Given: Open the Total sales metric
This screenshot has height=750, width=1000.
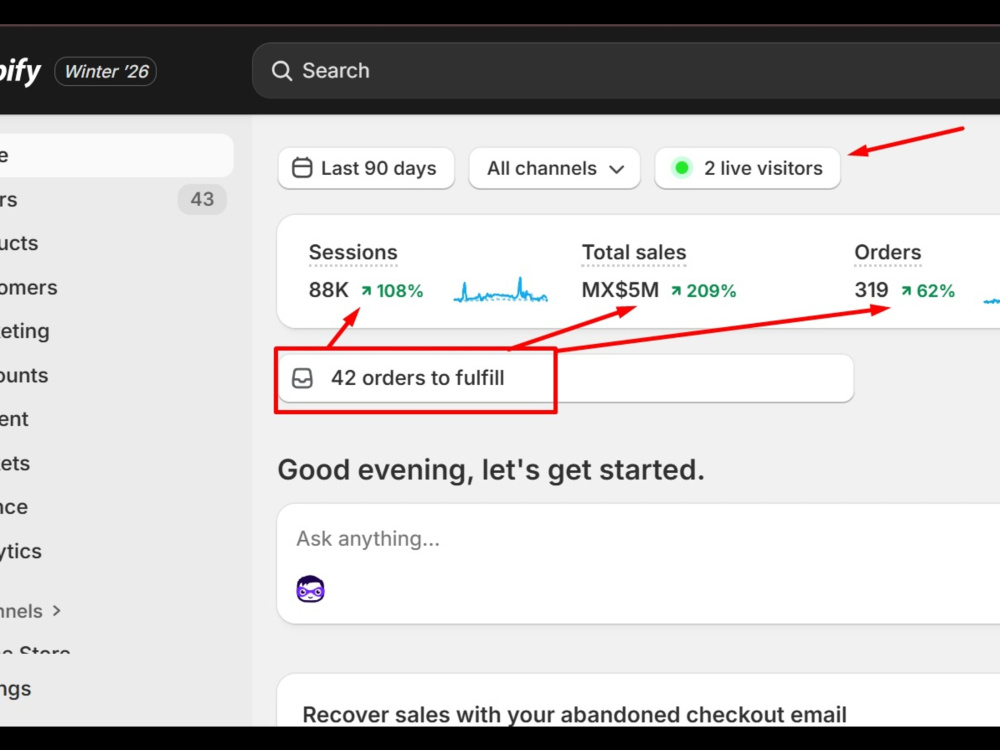Looking at the screenshot, I should tap(634, 253).
